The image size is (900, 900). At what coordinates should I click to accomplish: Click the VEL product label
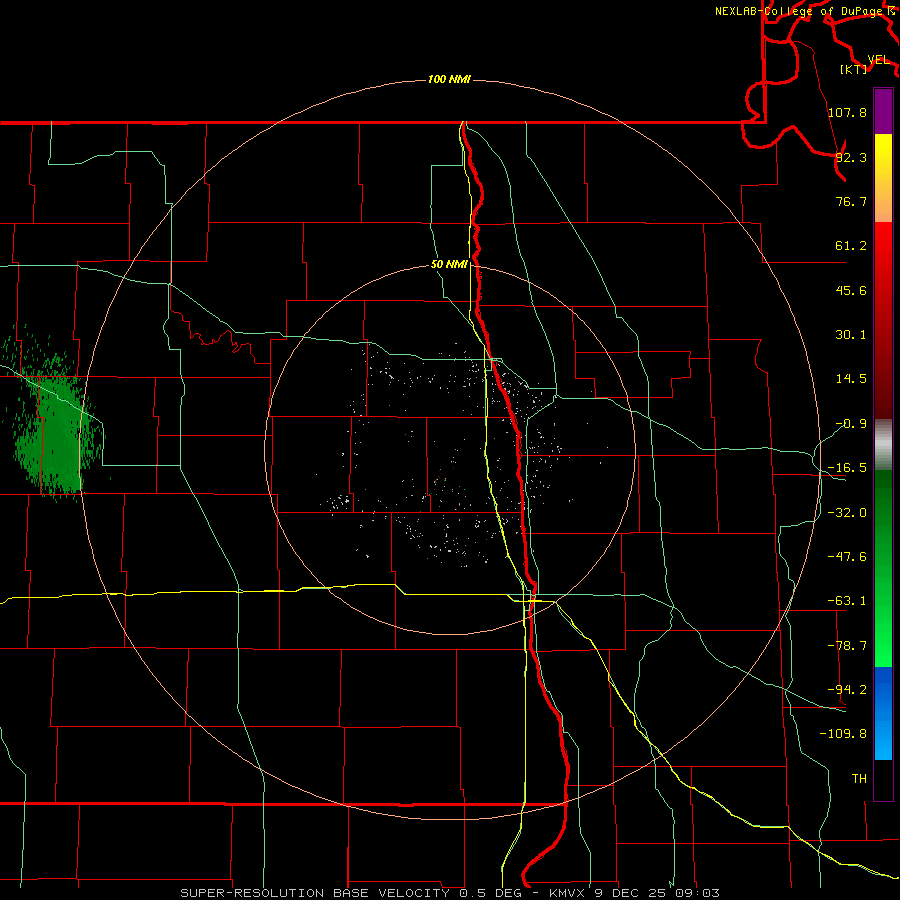[878, 60]
